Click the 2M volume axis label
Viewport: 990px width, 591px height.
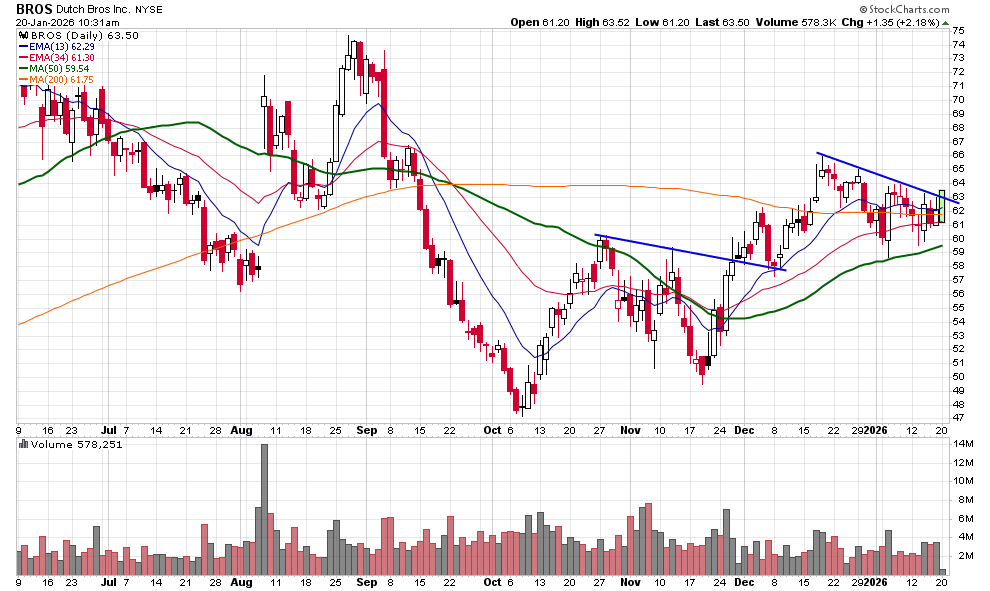pos(965,556)
